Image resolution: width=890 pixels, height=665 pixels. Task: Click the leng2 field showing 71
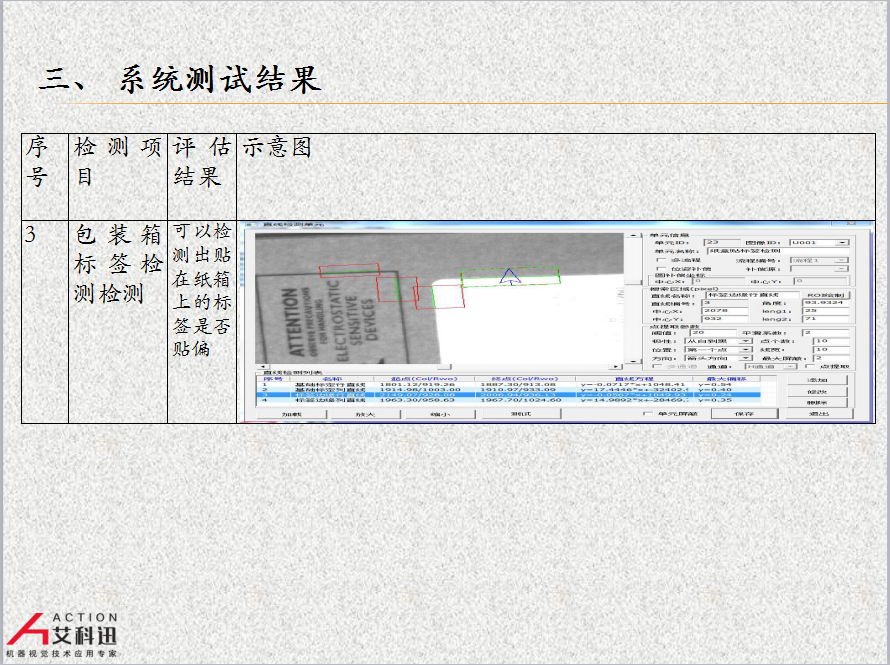tap(826, 319)
